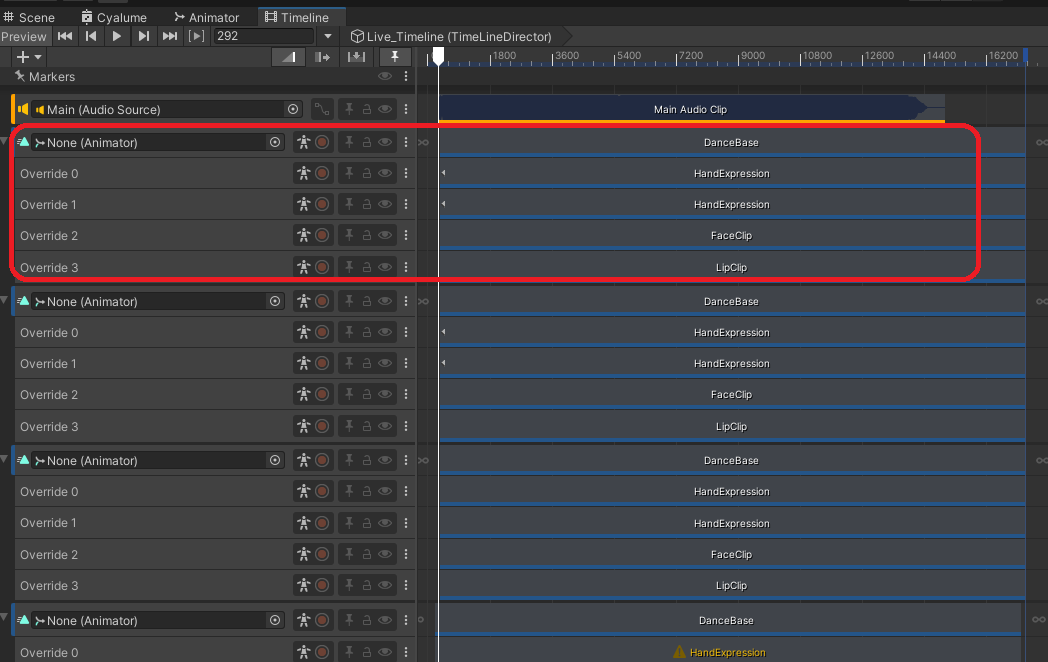Switch to the Scene tab

[x=29, y=17]
